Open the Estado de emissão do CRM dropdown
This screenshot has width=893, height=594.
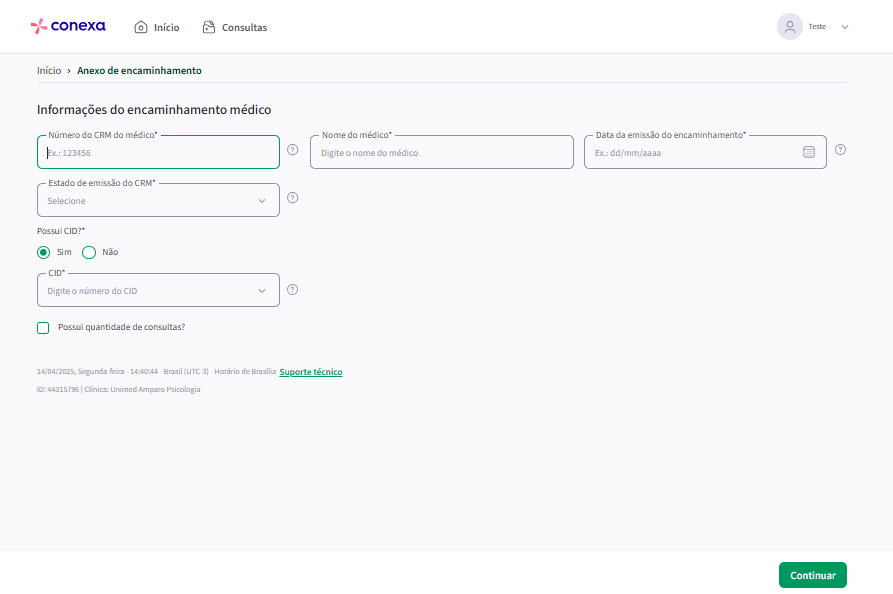[158, 200]
